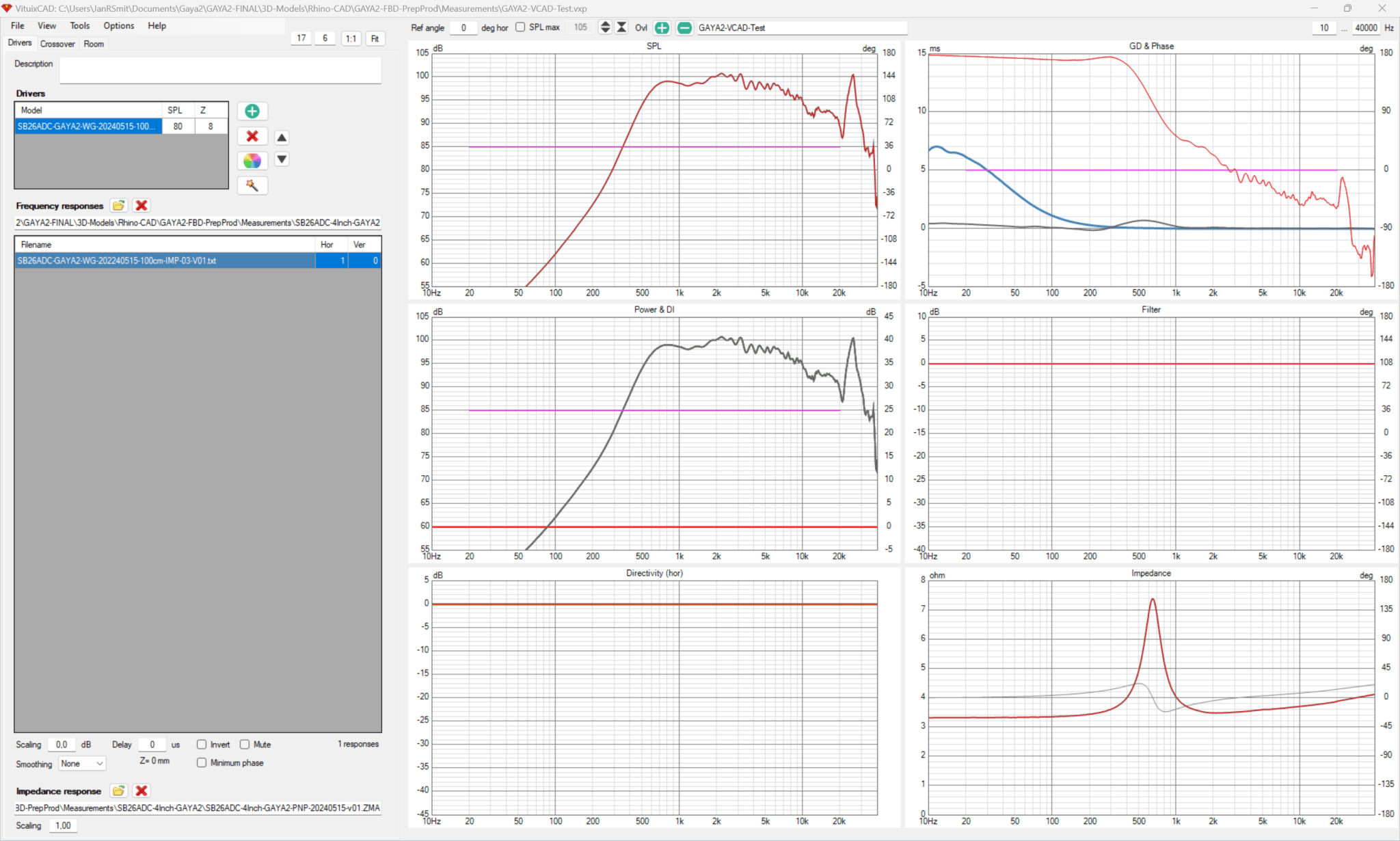This screenshot has height=841, width=1400.
Task: Click the 1:1 scale button
Action: coord(351,38)
